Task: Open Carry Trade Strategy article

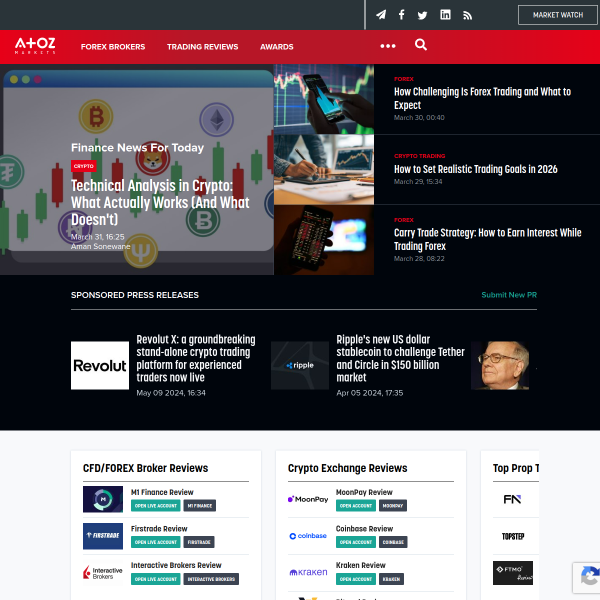Action: click(x=488, y=239)
